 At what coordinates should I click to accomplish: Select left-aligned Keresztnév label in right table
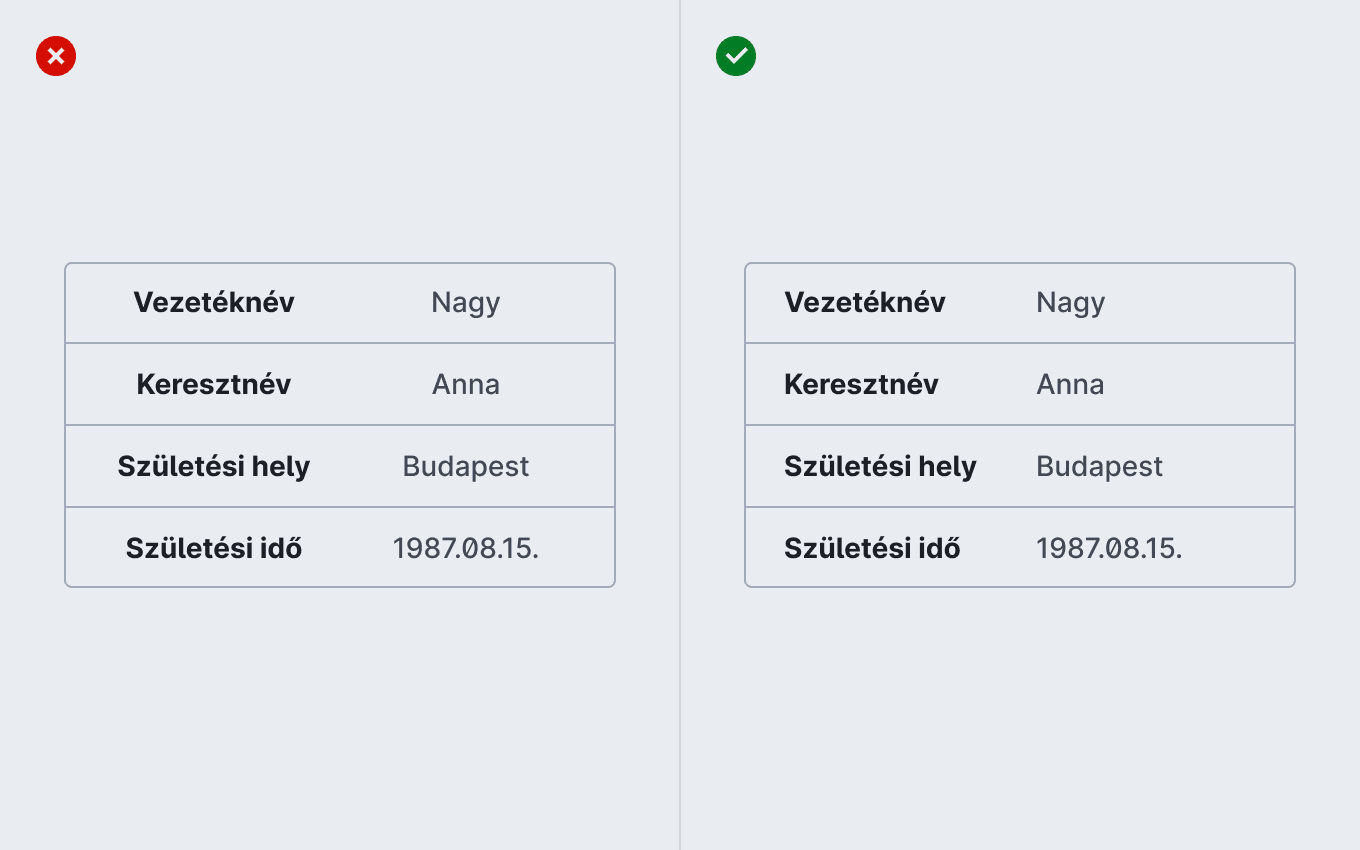point(861,384)
